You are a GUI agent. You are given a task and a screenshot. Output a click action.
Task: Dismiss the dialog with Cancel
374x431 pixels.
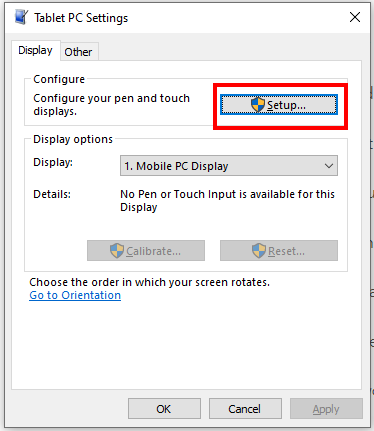click(245, 409)
